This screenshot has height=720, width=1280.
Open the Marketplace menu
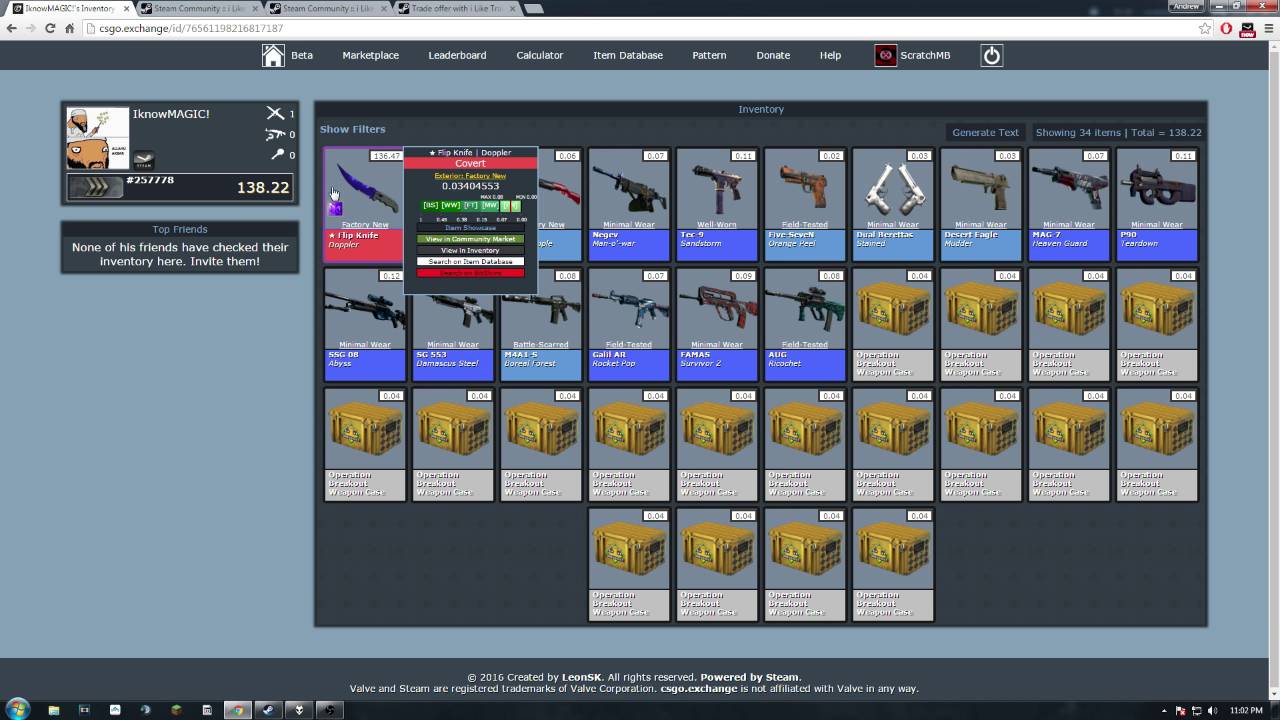tap(370, 55)
